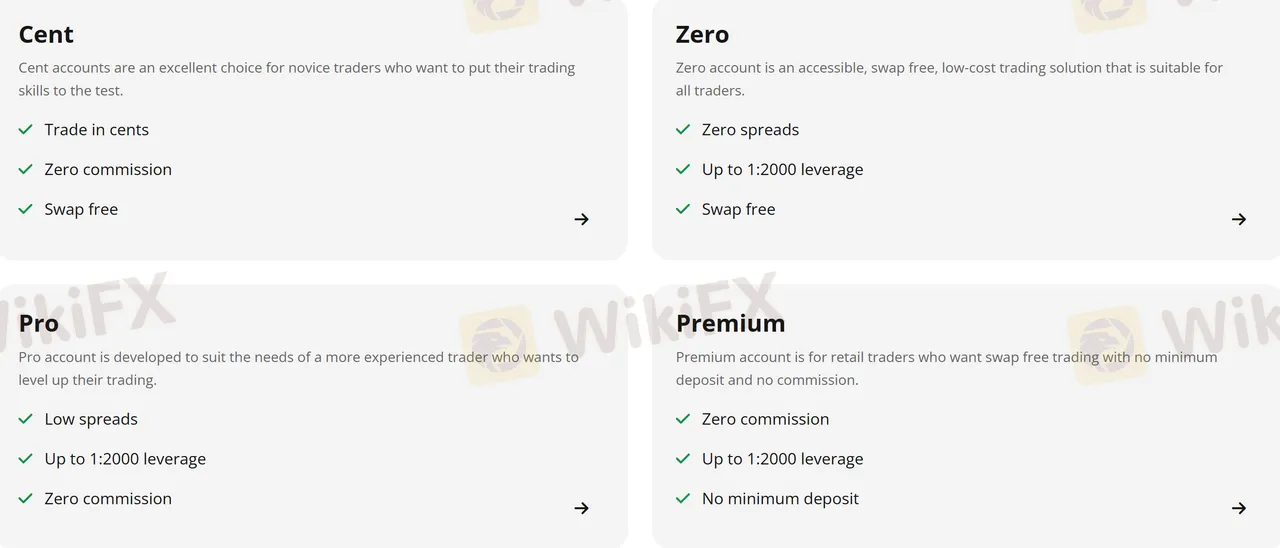
Task: Select the Cent account heading
Action: (x=46, y=35)
